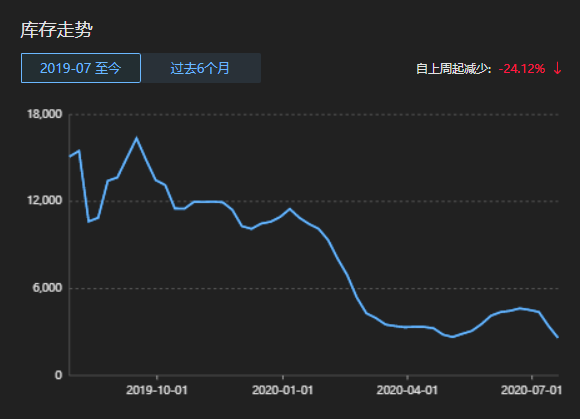Click the 6,000 y-axis label
This screenshot has width=580, height=419.
point(47,287)
